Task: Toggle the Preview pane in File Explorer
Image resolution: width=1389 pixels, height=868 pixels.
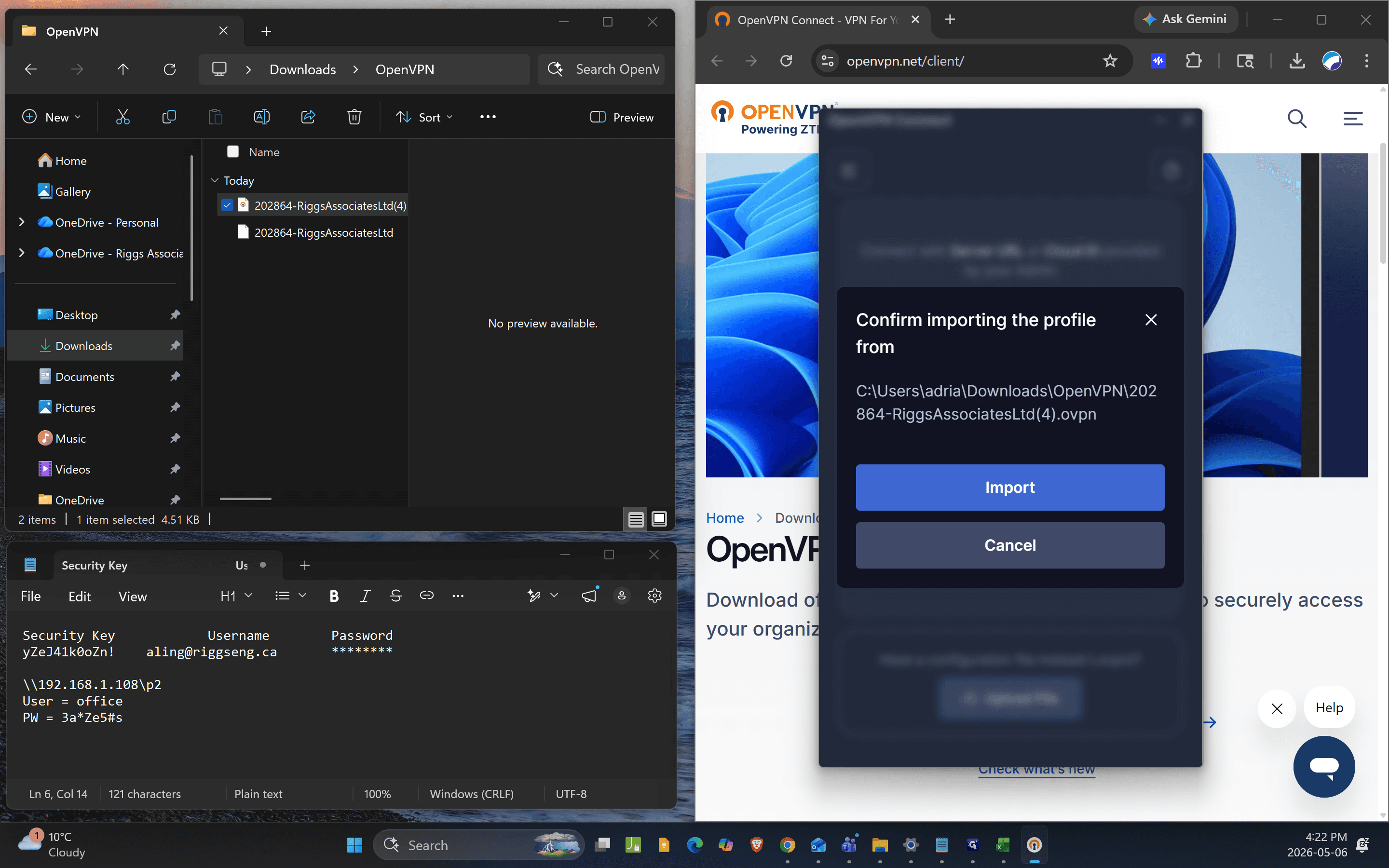Action: (x=622, y=117)
